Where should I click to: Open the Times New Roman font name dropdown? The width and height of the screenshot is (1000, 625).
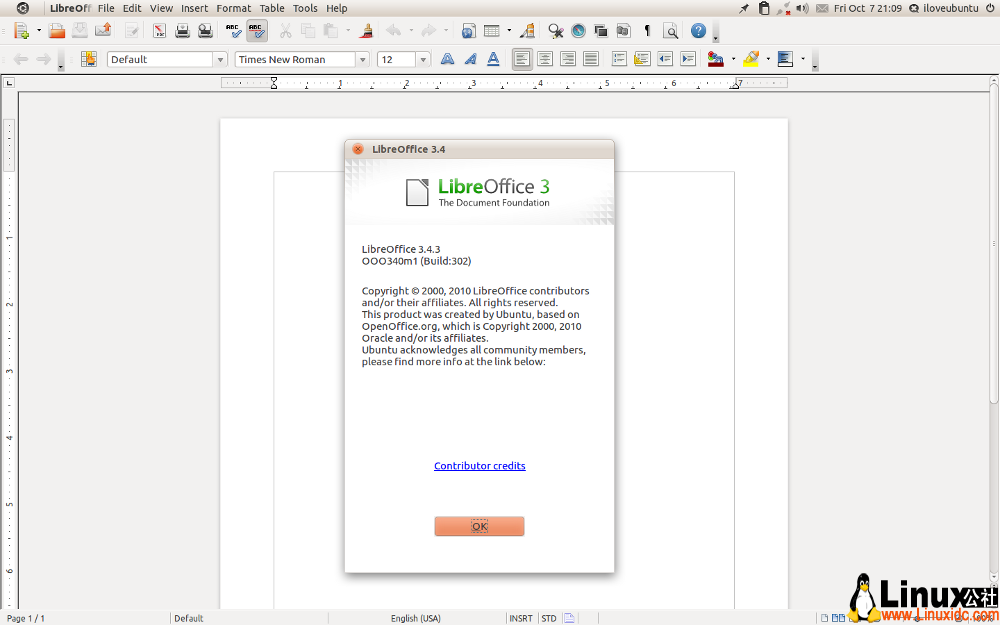(x=363, y=58)
